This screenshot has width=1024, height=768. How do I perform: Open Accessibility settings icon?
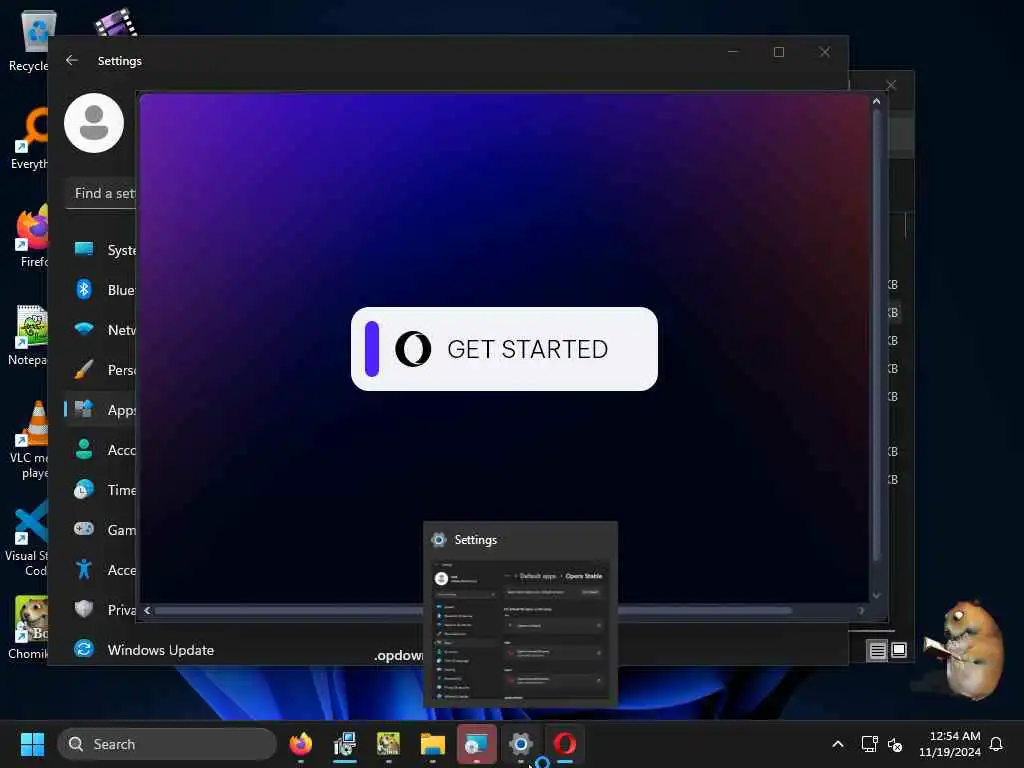tap(84, 569)
